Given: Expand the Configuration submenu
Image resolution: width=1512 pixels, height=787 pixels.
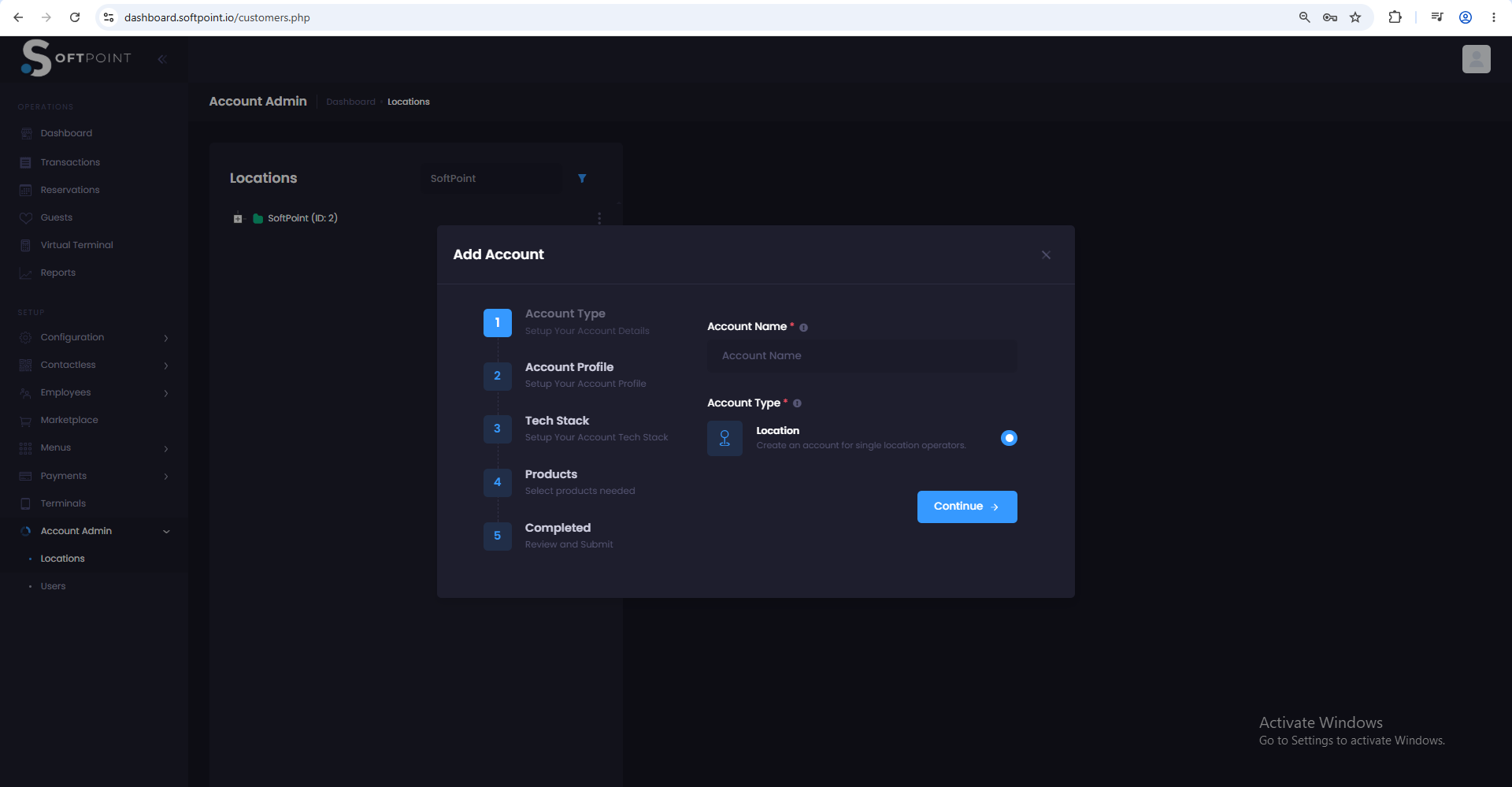Looking at the screenshot, I should tap(166, 338).
